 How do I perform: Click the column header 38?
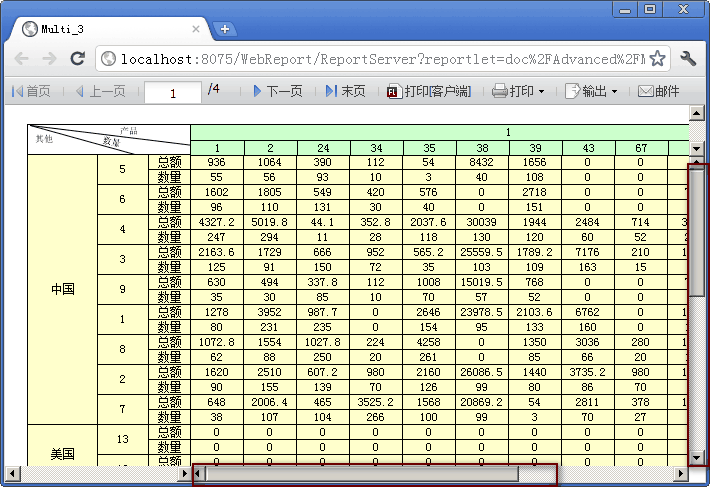(482, 148)
